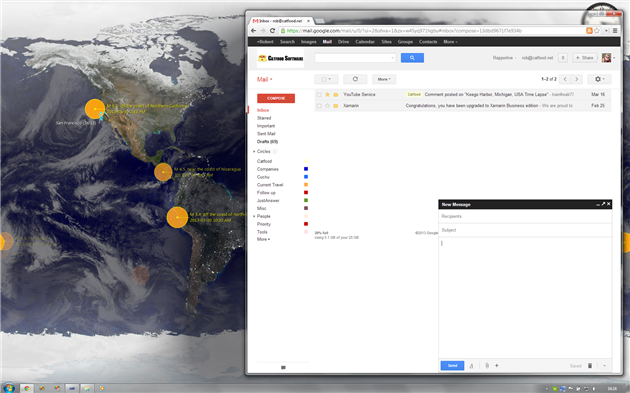Screen dimensions: 630x393
Task: Go to the next page of messages
Action: click(x=577, y=79)
